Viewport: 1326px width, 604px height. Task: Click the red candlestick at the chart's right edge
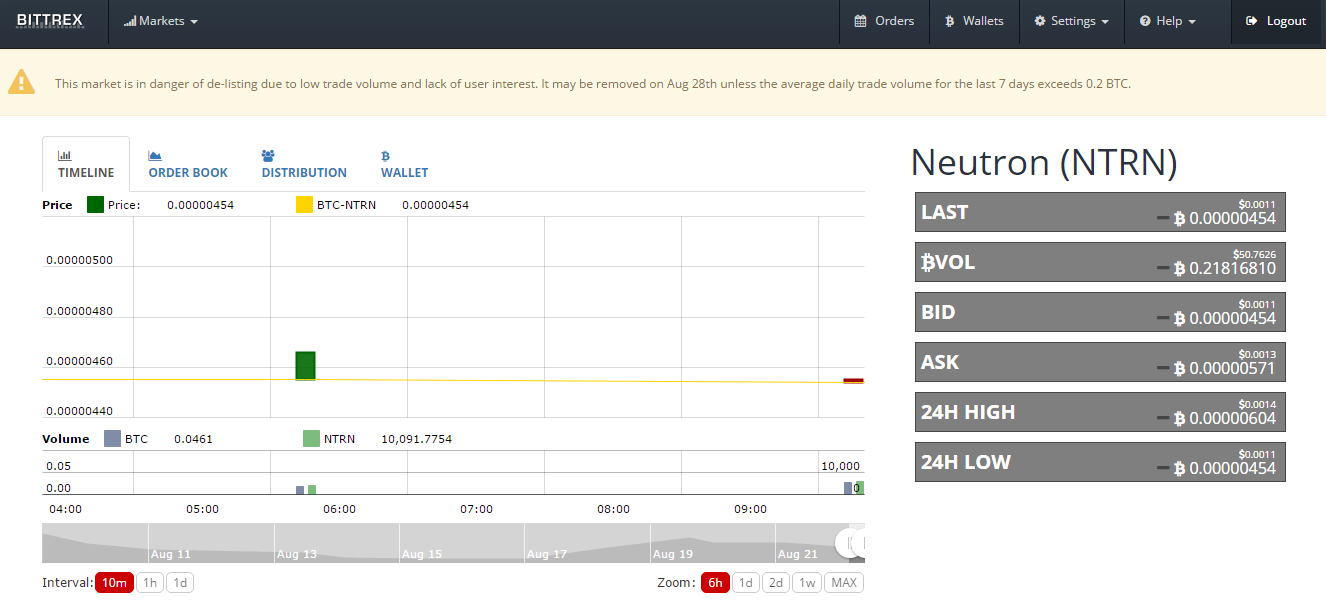pos(853,381)
